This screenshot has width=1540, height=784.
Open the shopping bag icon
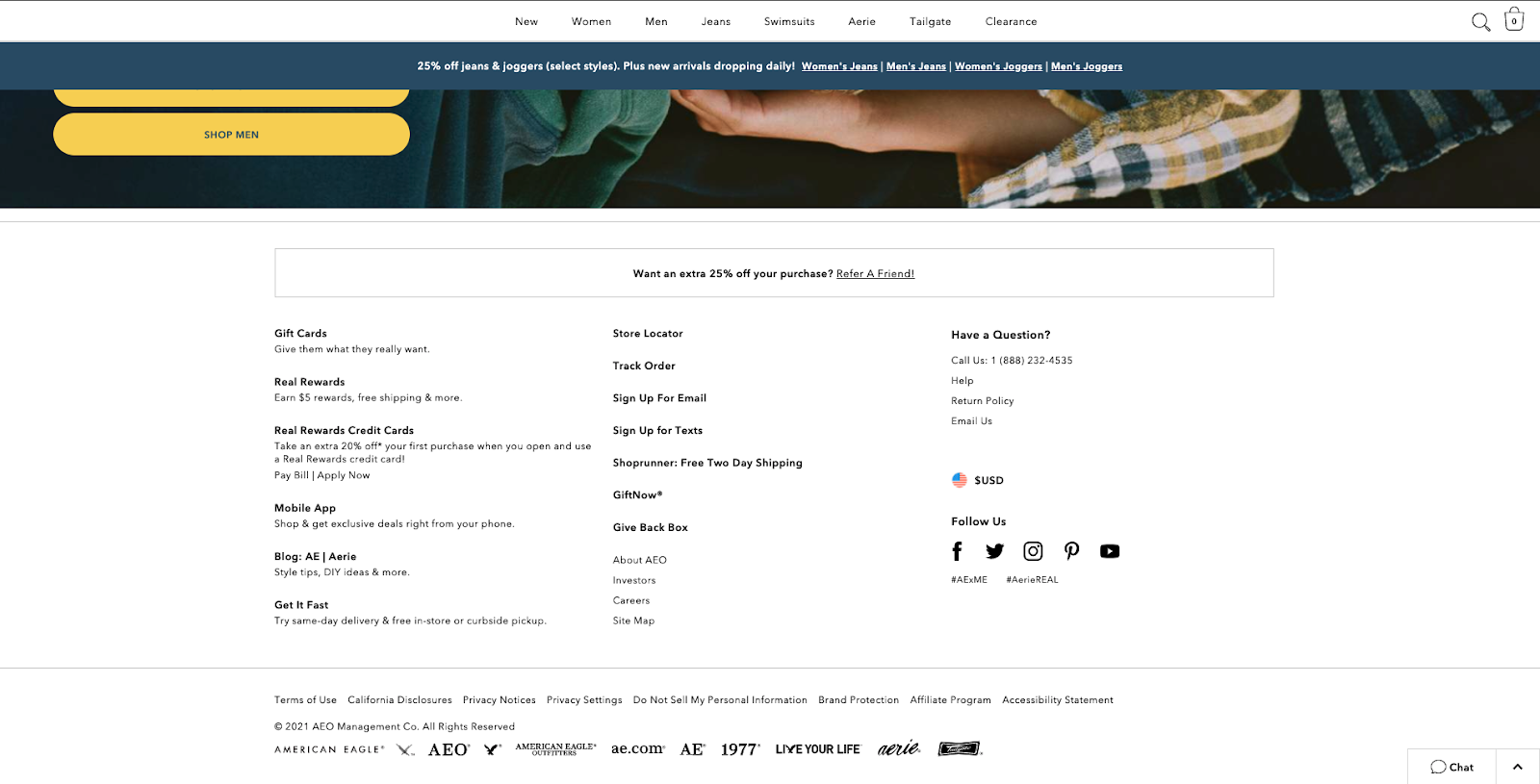(x=1514, y=19)
